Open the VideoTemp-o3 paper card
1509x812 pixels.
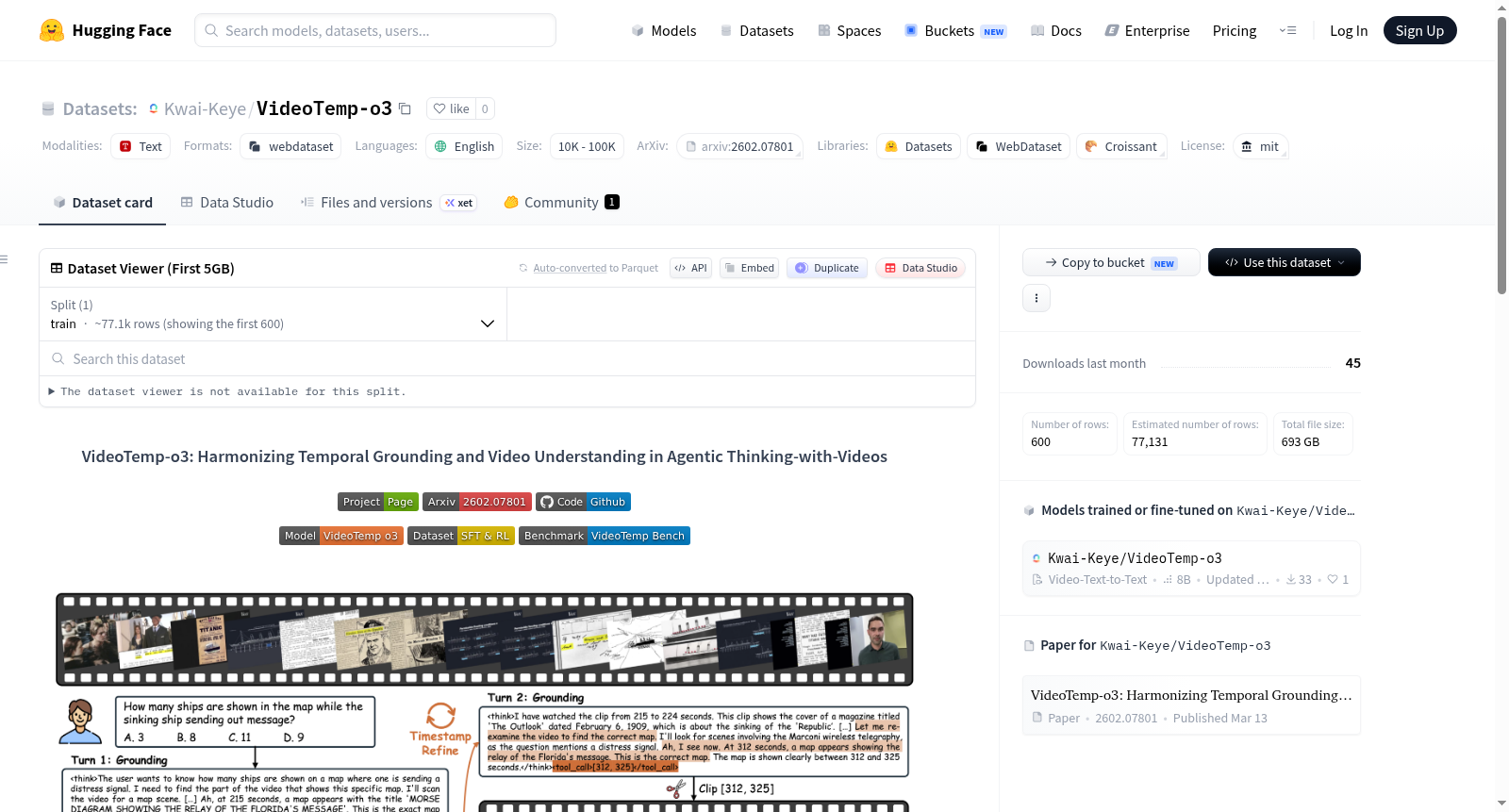pos(1191,705)
